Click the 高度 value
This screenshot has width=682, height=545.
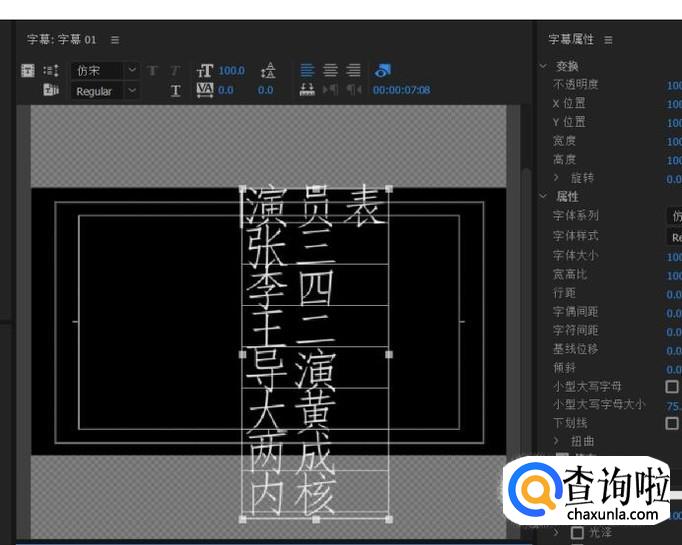[x=674, y=160]
